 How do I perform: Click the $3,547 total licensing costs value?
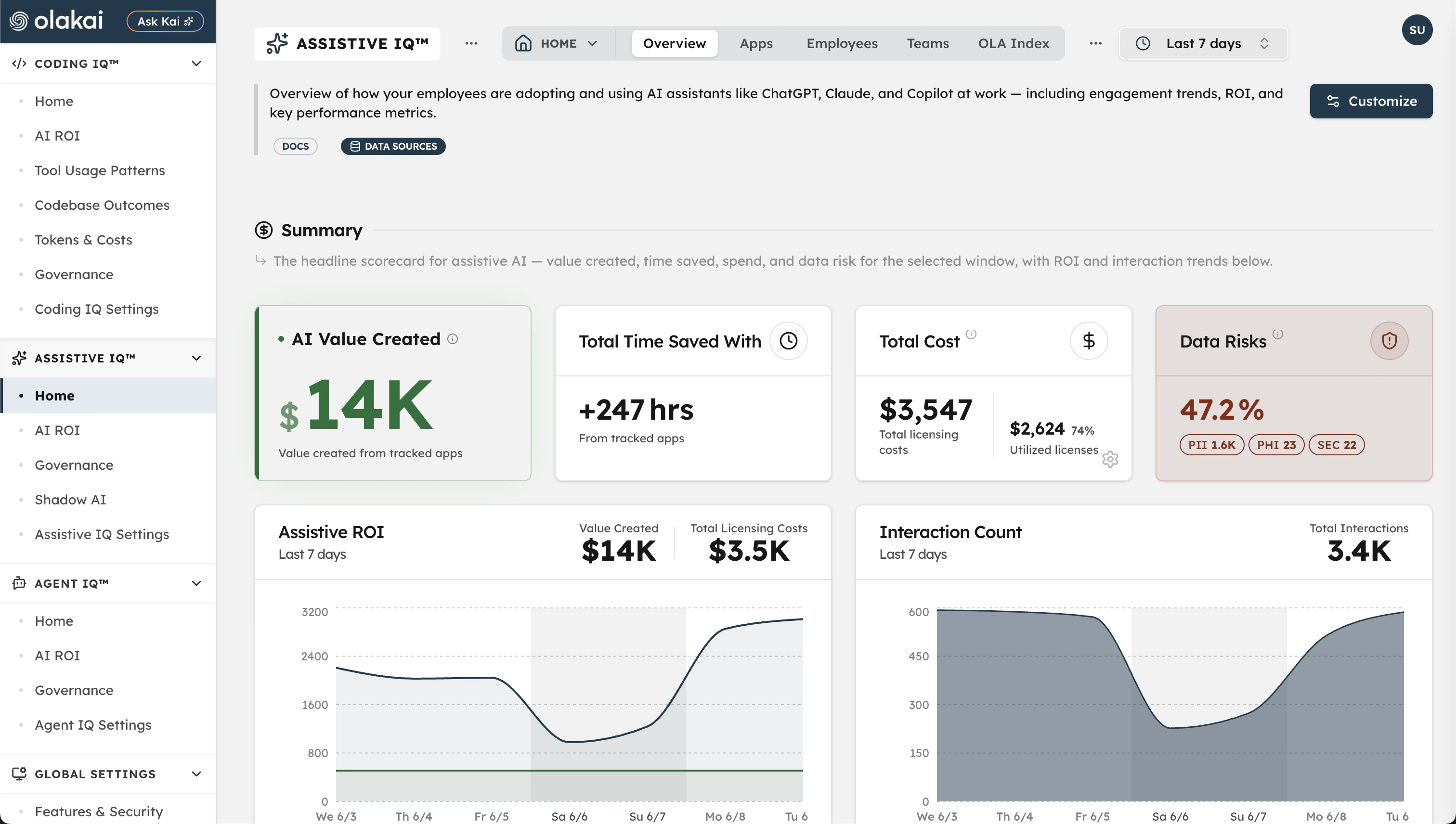click(x=925, y=409)
